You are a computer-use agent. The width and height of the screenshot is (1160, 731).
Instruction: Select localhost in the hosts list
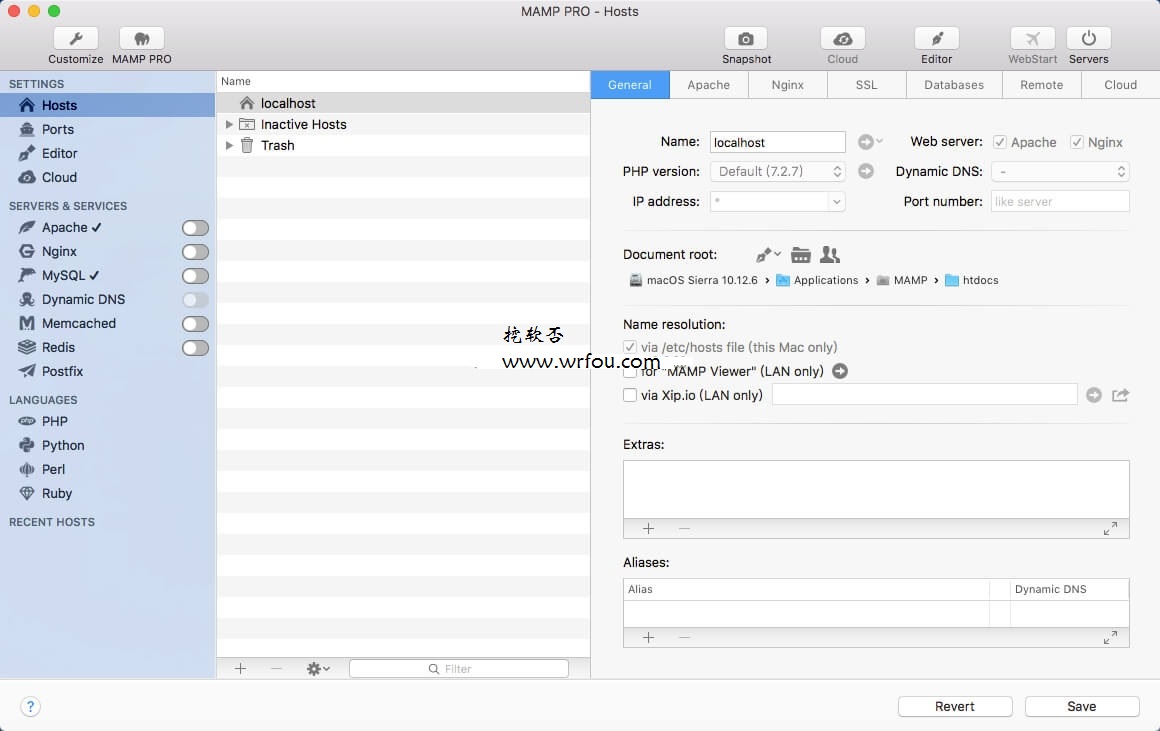(403, 104)
